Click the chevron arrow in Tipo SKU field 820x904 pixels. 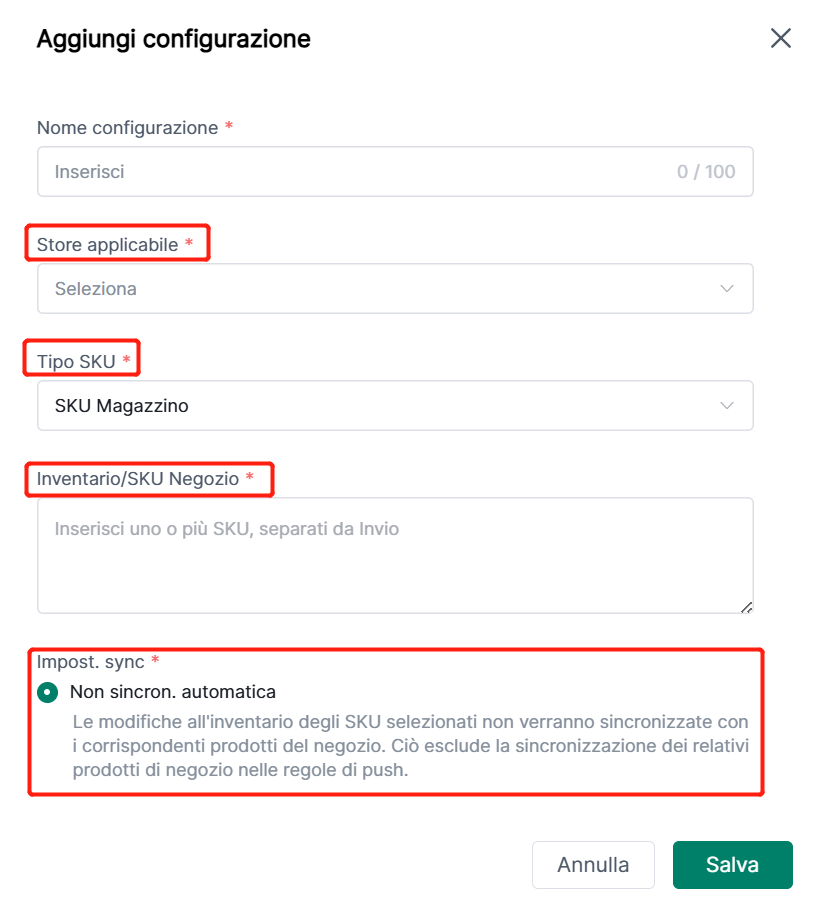(727, 406)
